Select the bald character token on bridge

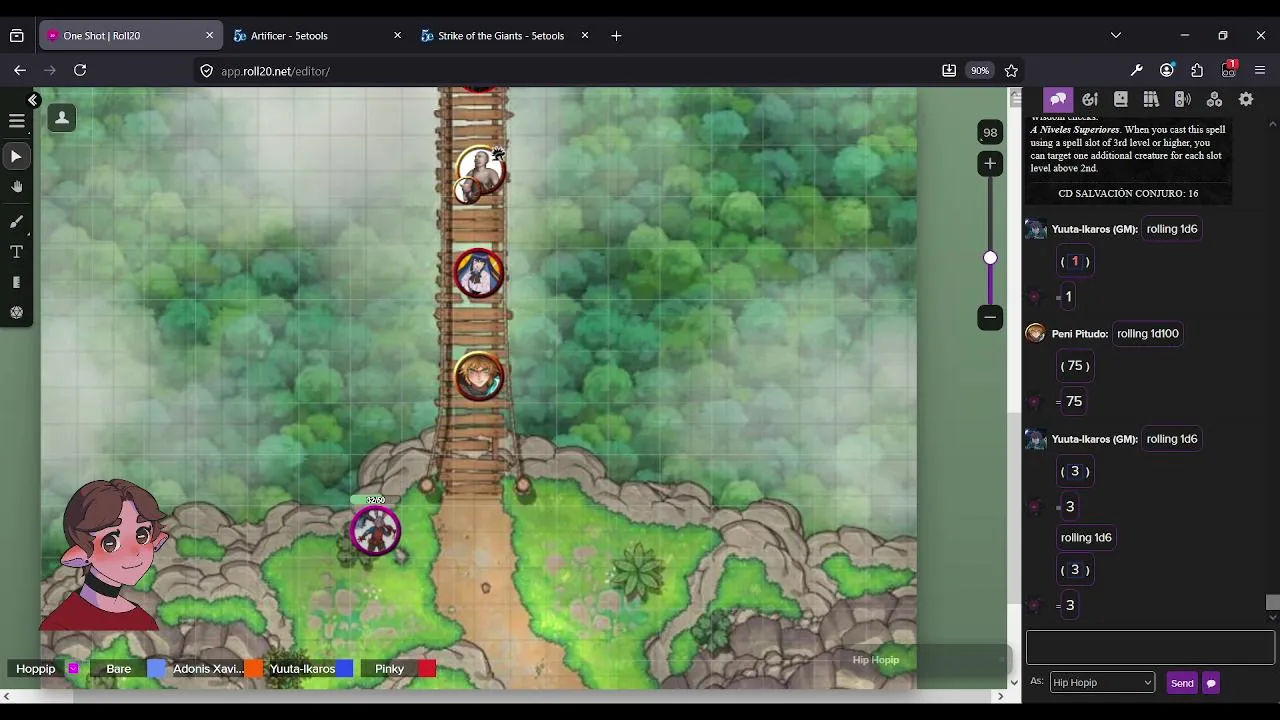(480, 172)
